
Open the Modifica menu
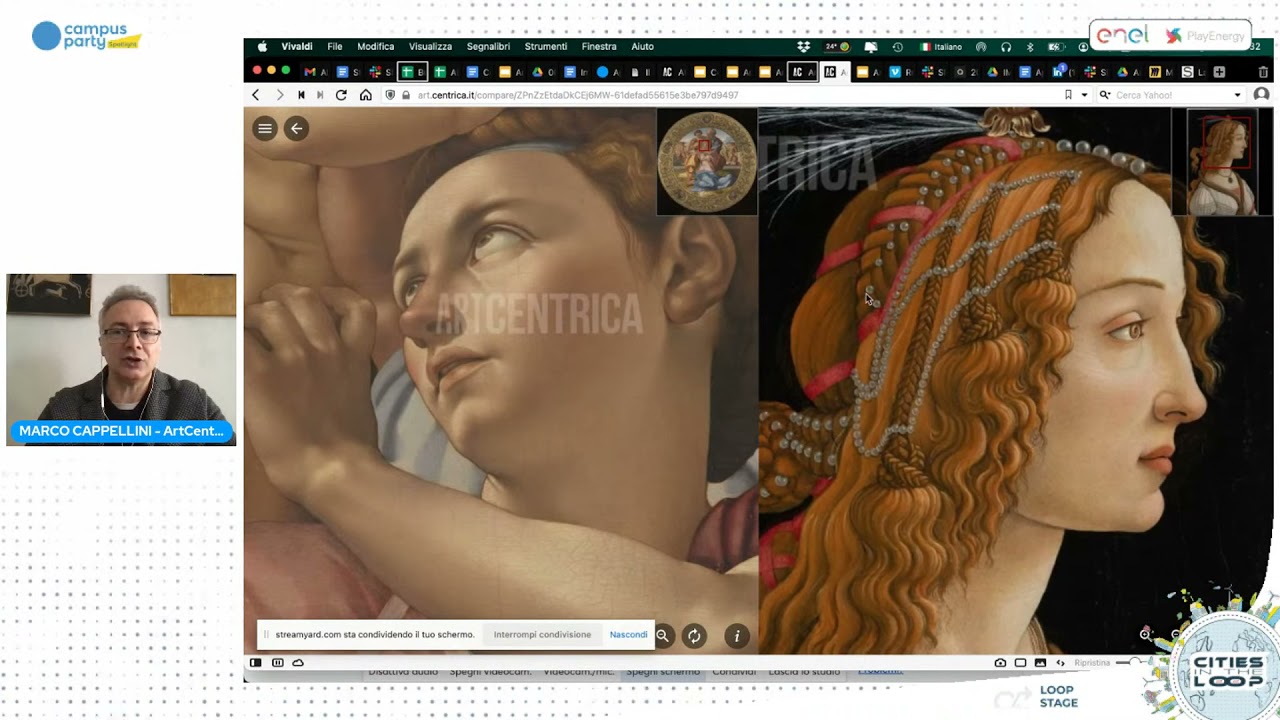click(x=376, y=47)
